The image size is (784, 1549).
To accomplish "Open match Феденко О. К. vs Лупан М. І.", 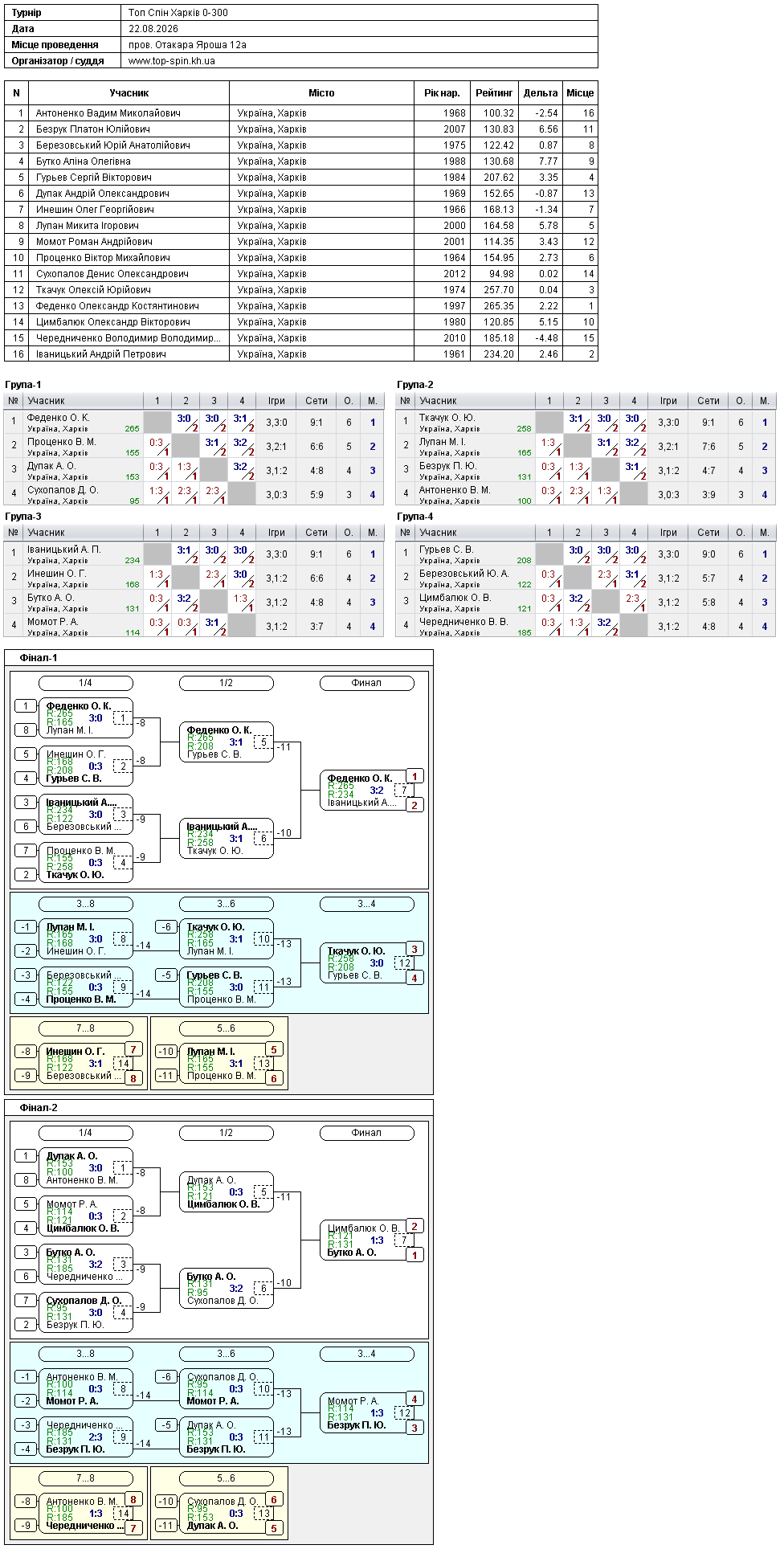I will [x=85, y=718].
